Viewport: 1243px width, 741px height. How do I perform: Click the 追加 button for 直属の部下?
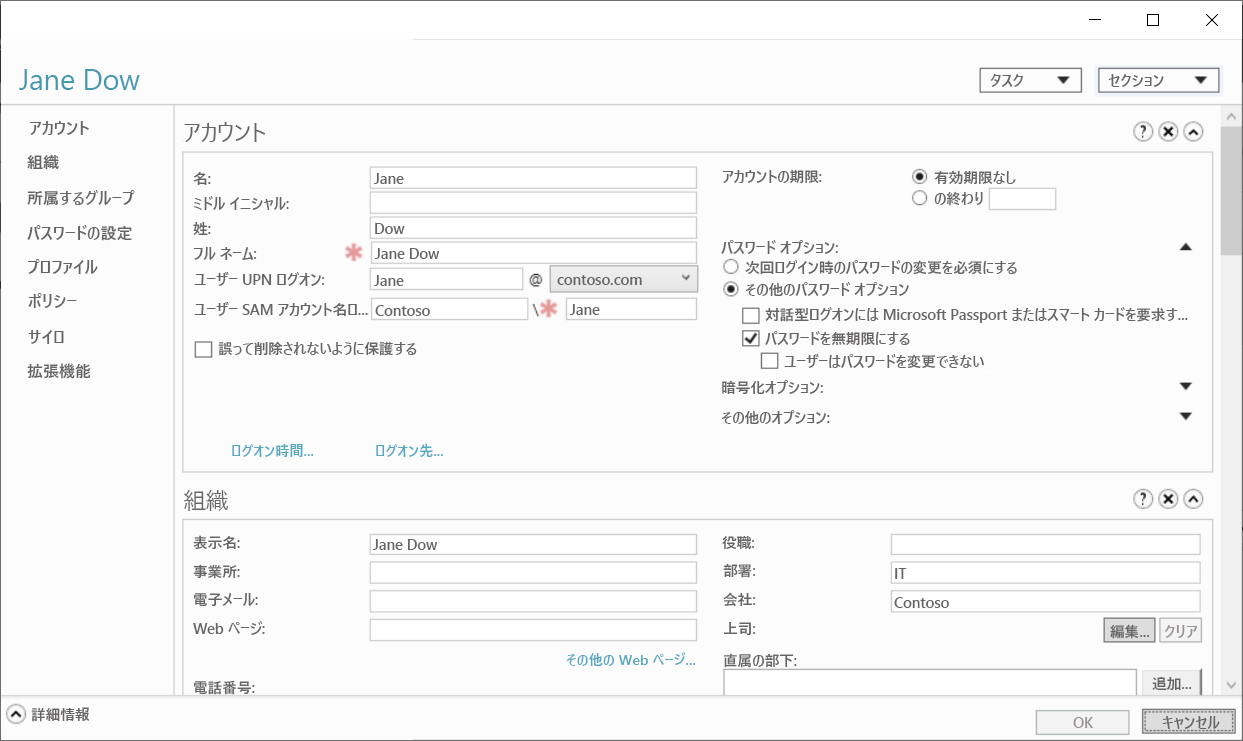point(1170,682)
